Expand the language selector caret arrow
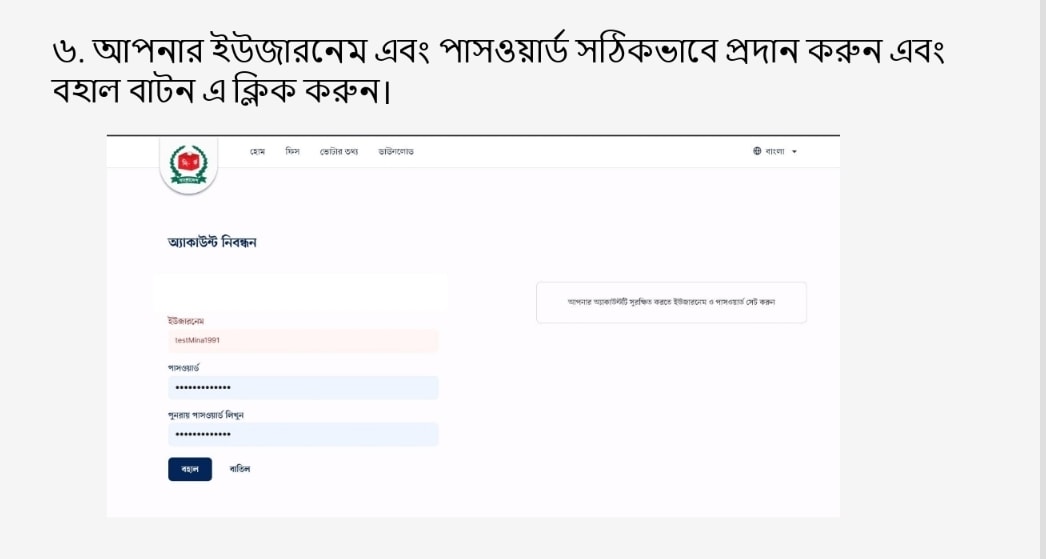Viewport: 1046px width, 559px height. pyautogui.click(x=794, y=152)
